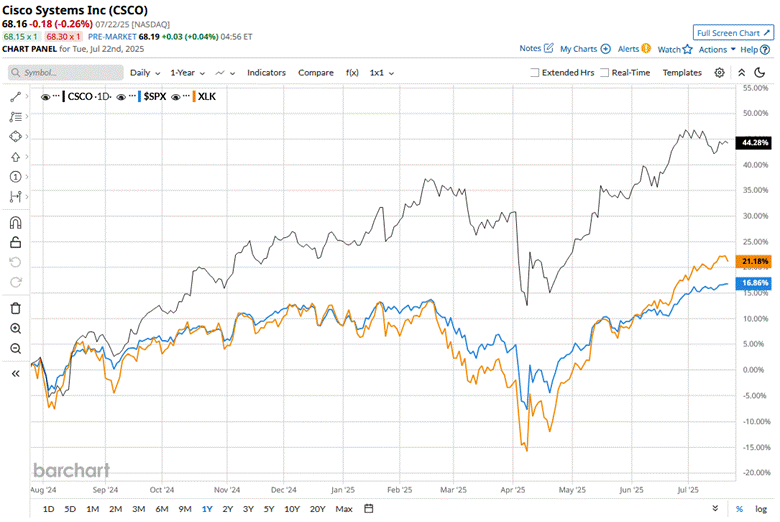780x522 pixels.
Task: Select the 6M time range
Action: point(162,509)
